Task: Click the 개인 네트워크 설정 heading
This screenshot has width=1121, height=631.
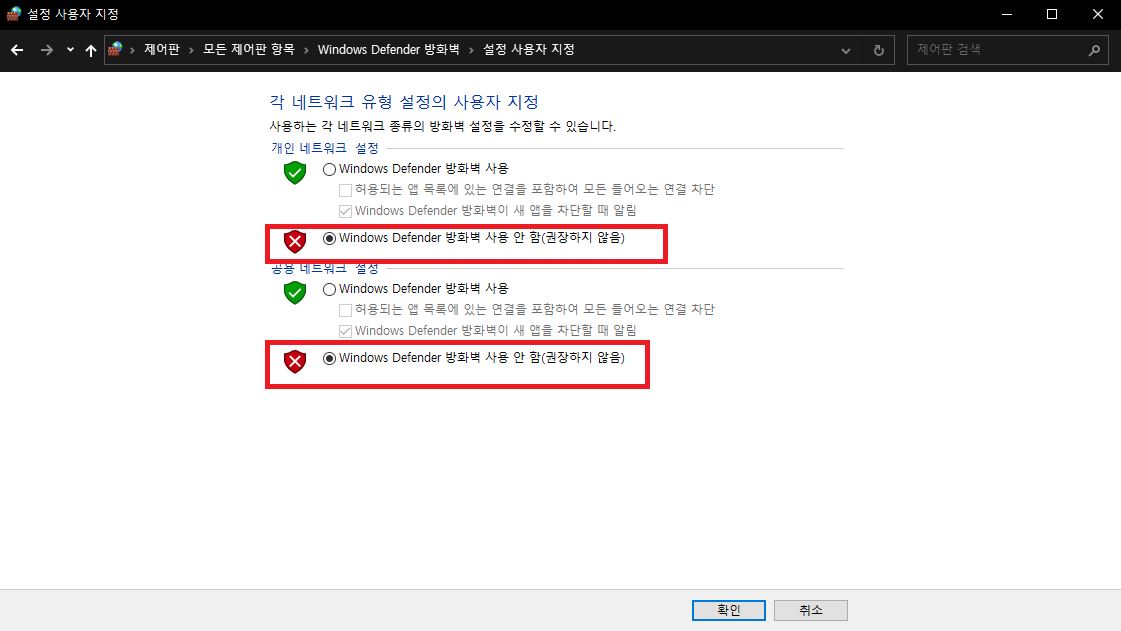Action: [325, 148]
